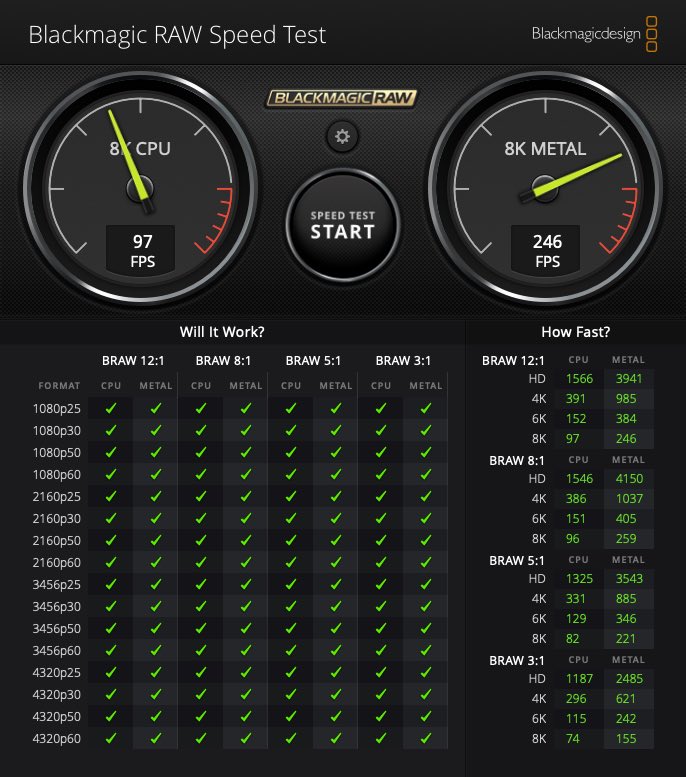Click BRAW 12:1 HD CPU value 1566
Image resolution: width=686 pixels, height=777 pixels.
[x=579, y=379]
